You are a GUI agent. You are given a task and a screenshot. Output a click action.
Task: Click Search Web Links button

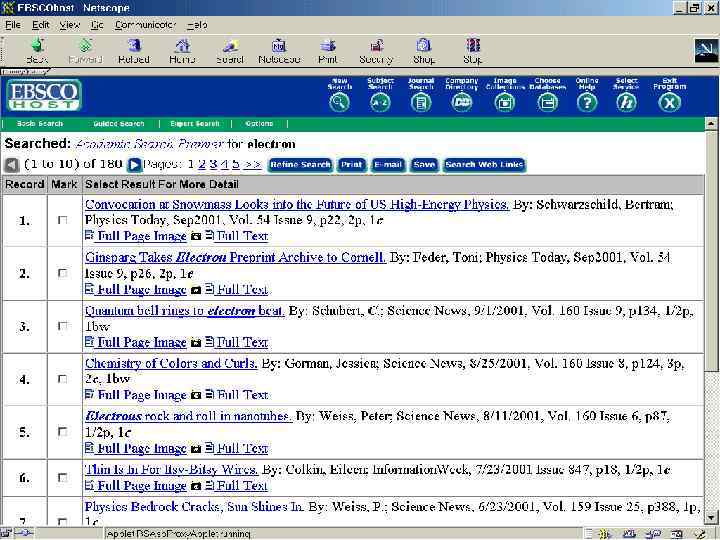[x=484, y=165]
